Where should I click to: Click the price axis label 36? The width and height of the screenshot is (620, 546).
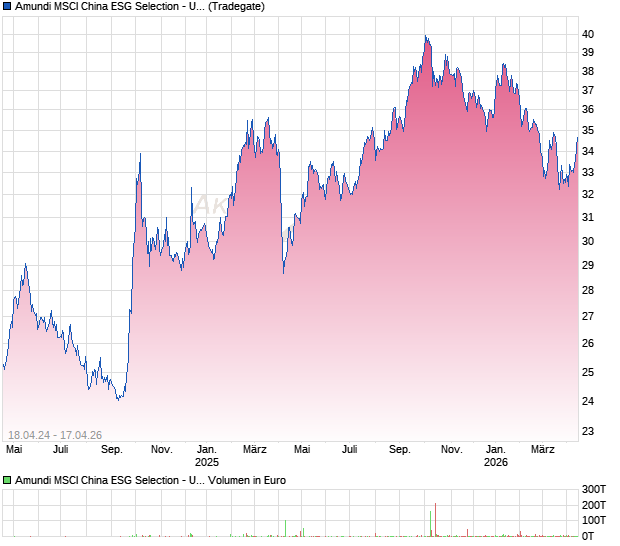click(x=588, y=110)
